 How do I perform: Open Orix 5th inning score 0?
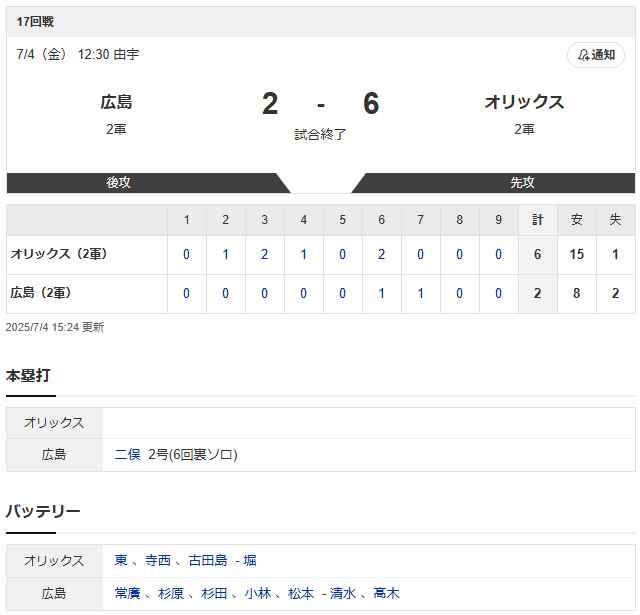pyautogui.click(x=342, y=254)
